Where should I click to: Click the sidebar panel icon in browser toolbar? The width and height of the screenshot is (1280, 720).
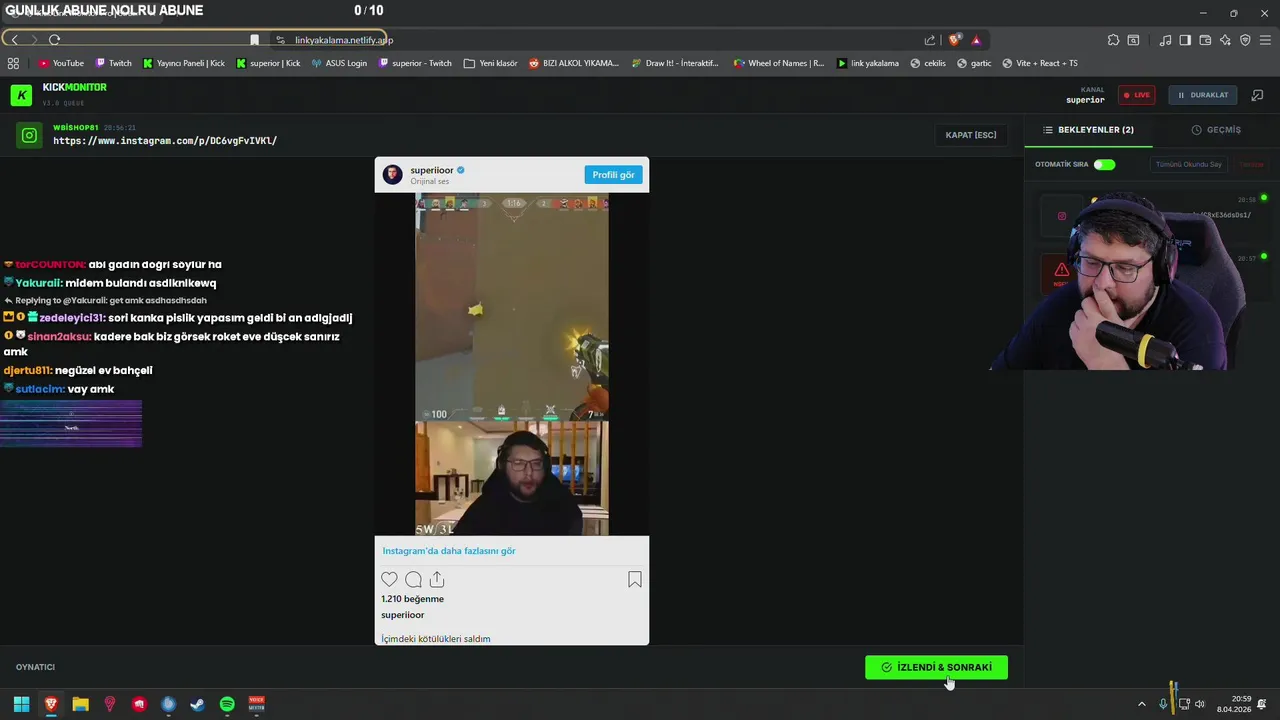point(1185,40)
